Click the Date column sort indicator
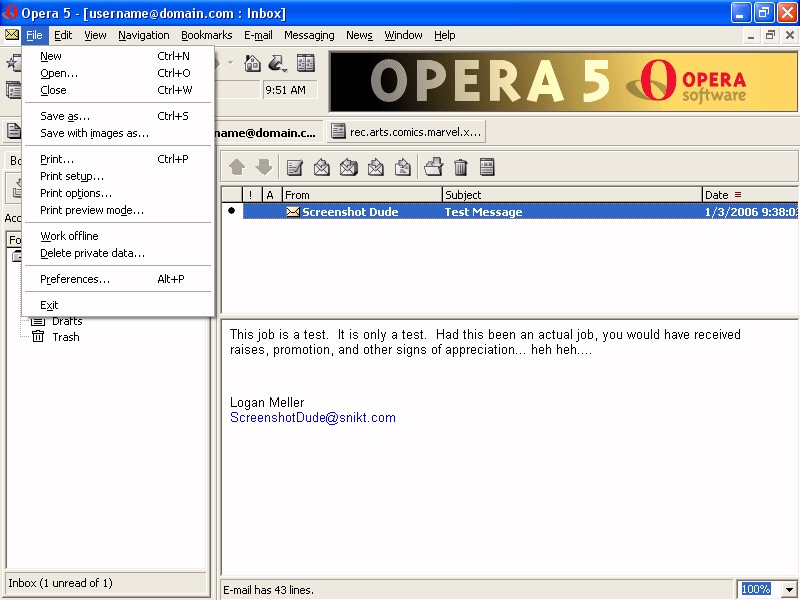The image size is (800, 600). [738, 194]
